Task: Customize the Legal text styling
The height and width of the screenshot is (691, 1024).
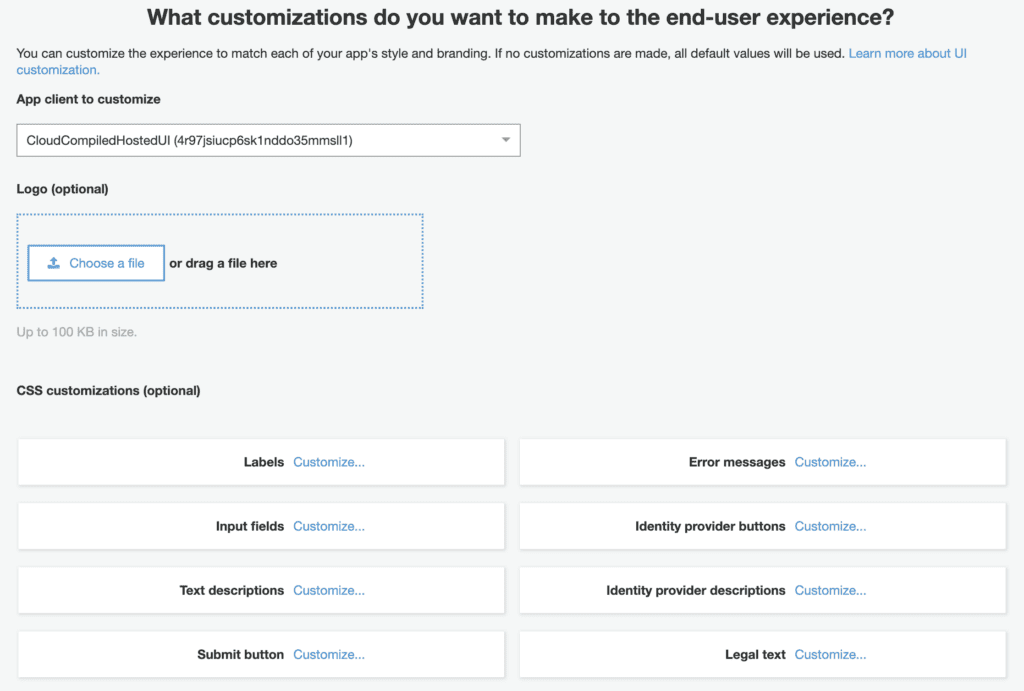Action: pyautogui.click(x=831, y=654)
